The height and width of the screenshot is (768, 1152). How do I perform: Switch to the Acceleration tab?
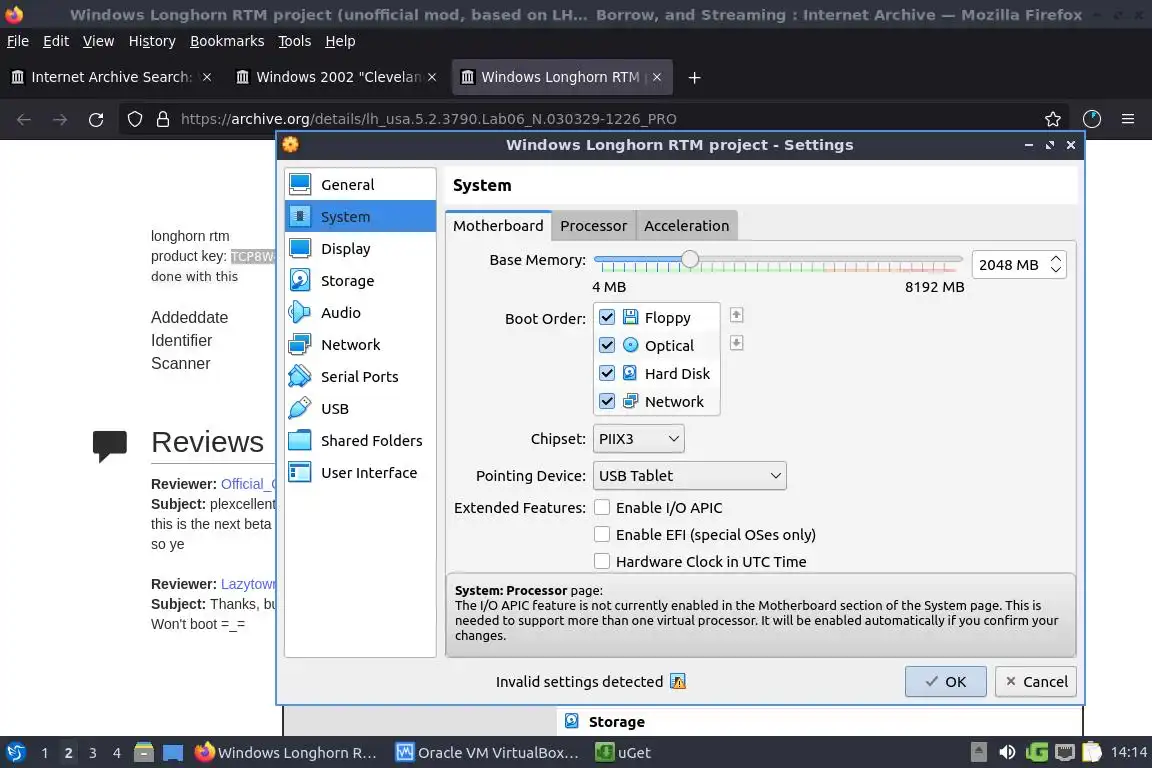687,226
